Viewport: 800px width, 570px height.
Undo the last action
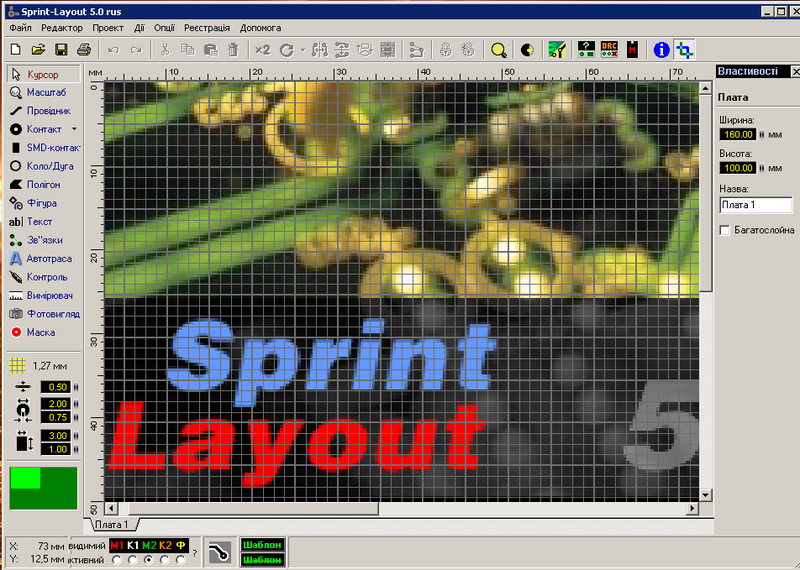coord(113,49)
